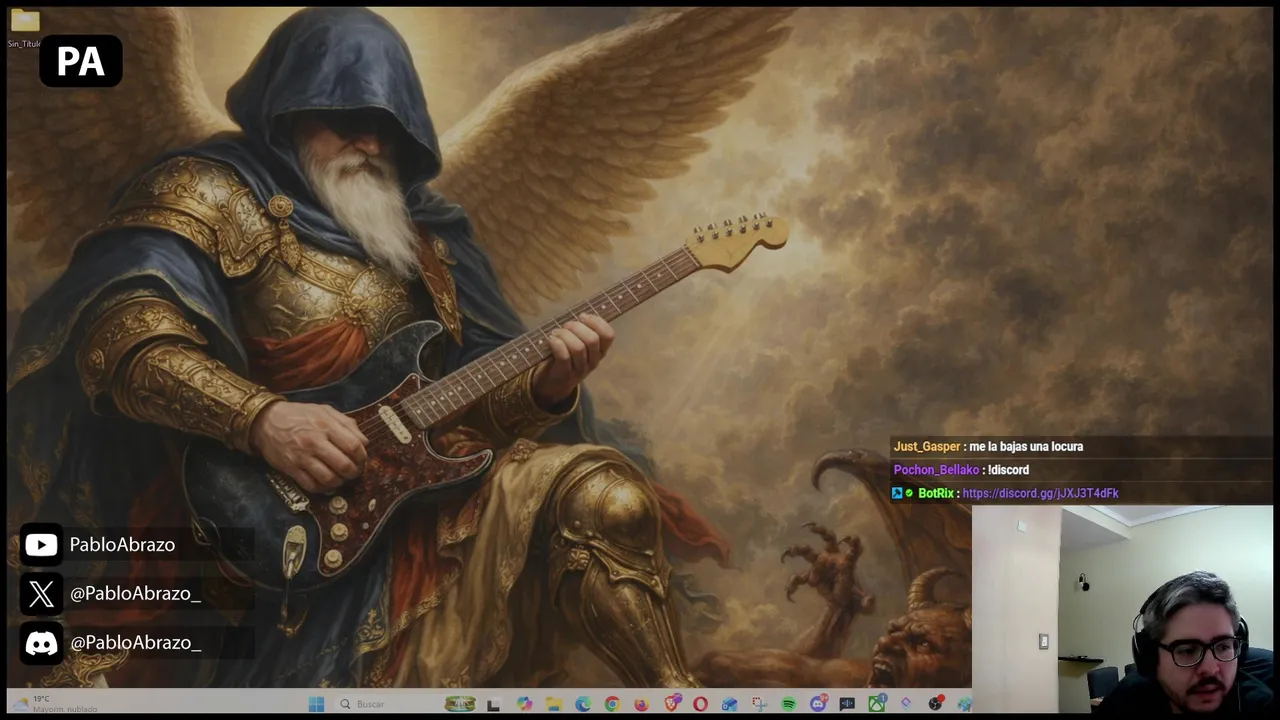
Task: Launch Opera browser from the taskbar
Action: 700,704
